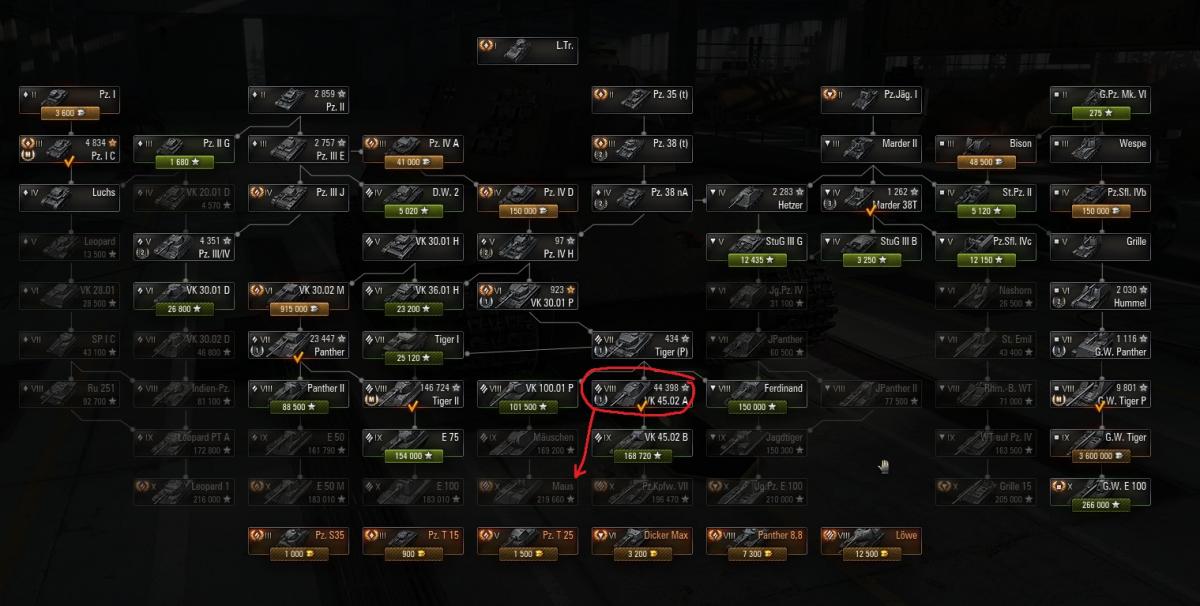The height and width of the screenshot is (606, 1200).
Task: Click the Ferdinand tank destroyer icon
Action: 756,393
